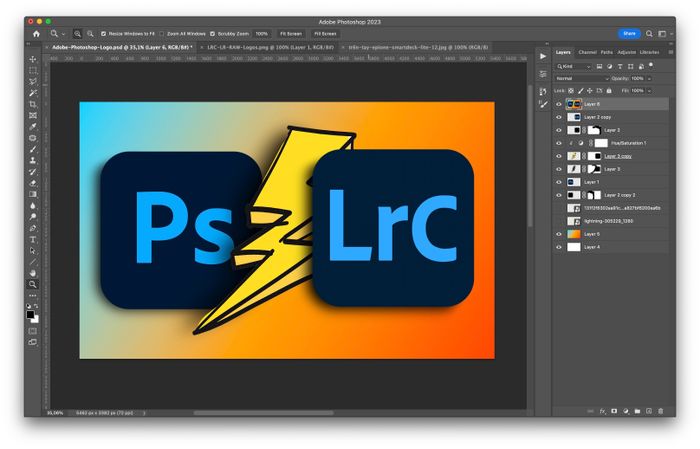This screenshot has width=700, height=449.
Task: Select the Path Selection tool
Action: tap(33, 251)
